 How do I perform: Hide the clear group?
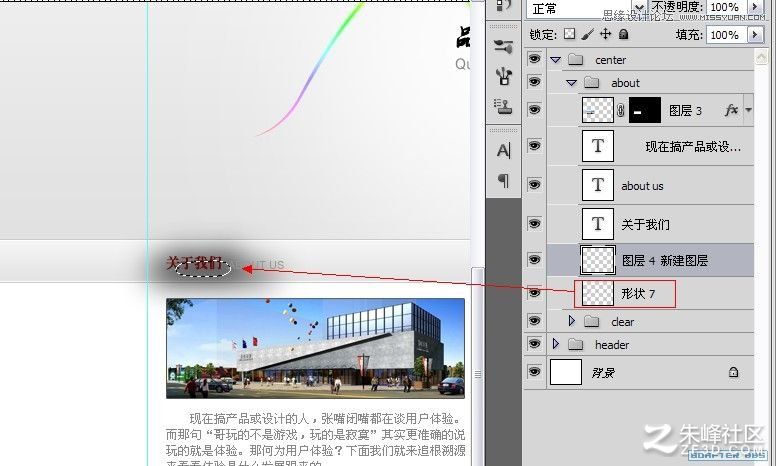pyautogui.click(x=534, y=321)
